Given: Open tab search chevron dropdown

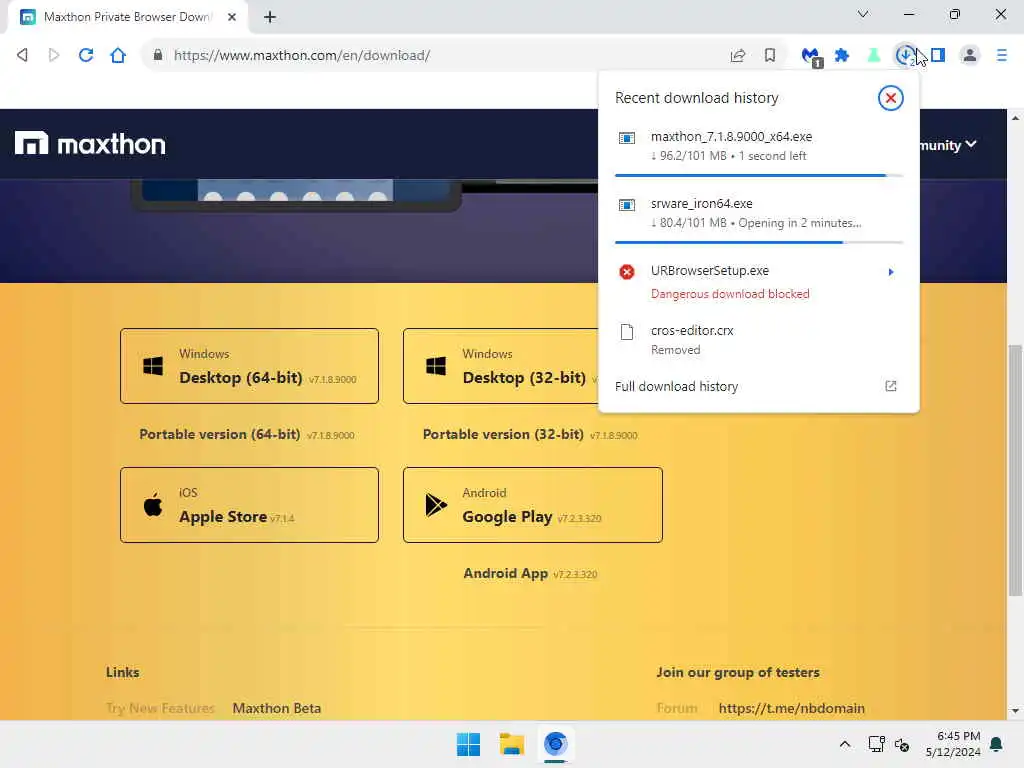Looking at the screenshot, I should click(x=863, y=14).
